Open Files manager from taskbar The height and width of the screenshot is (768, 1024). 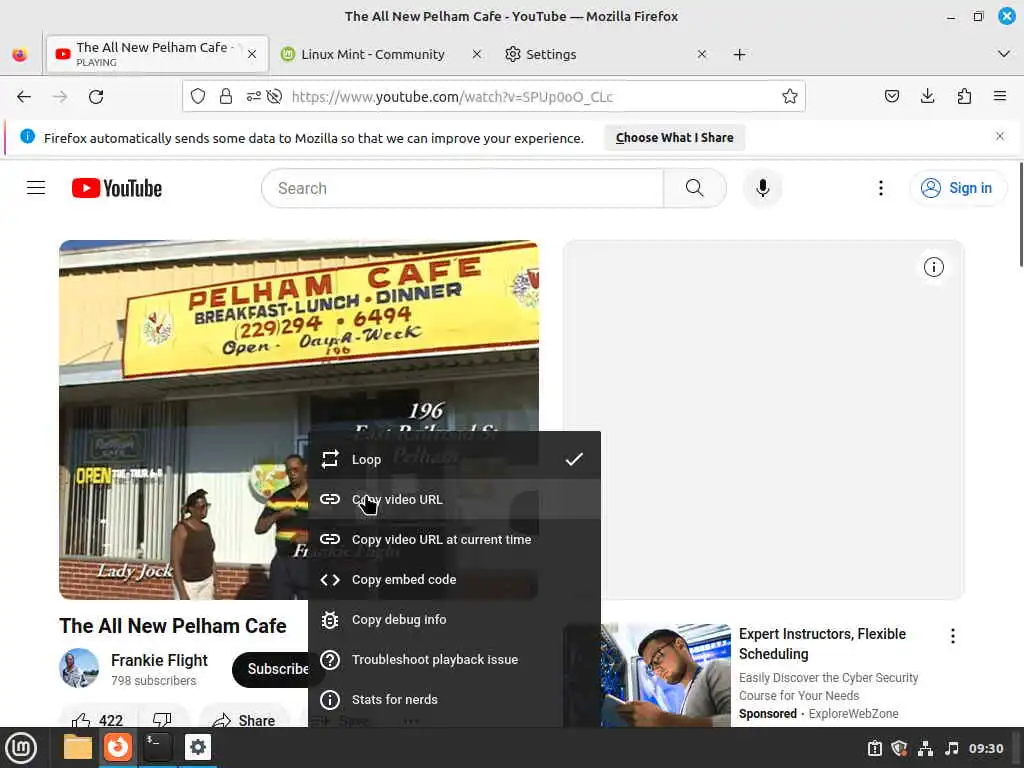(78, 747)
